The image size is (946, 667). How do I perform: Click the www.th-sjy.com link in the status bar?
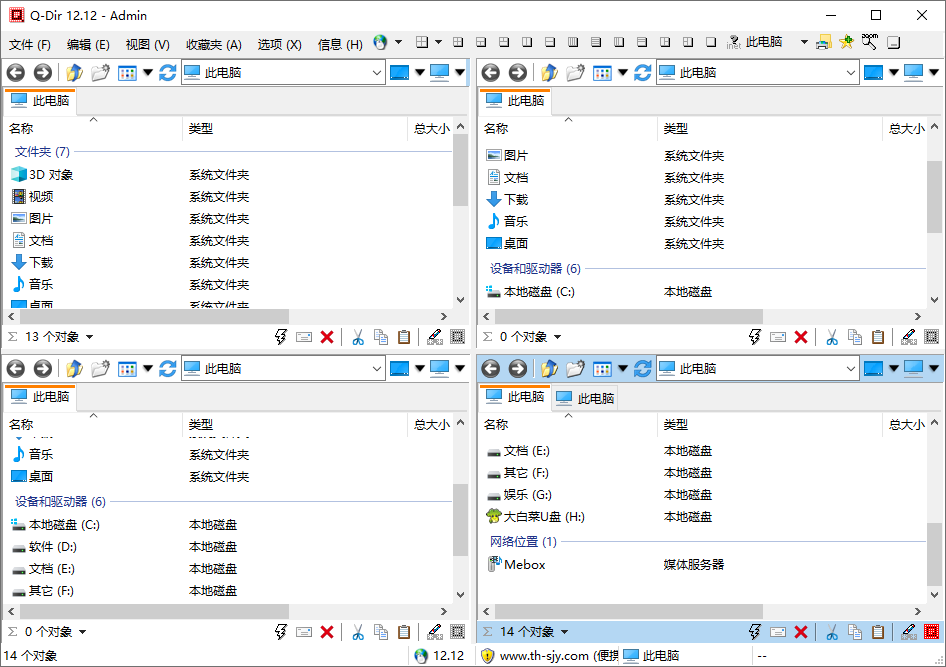click(545, 656)
